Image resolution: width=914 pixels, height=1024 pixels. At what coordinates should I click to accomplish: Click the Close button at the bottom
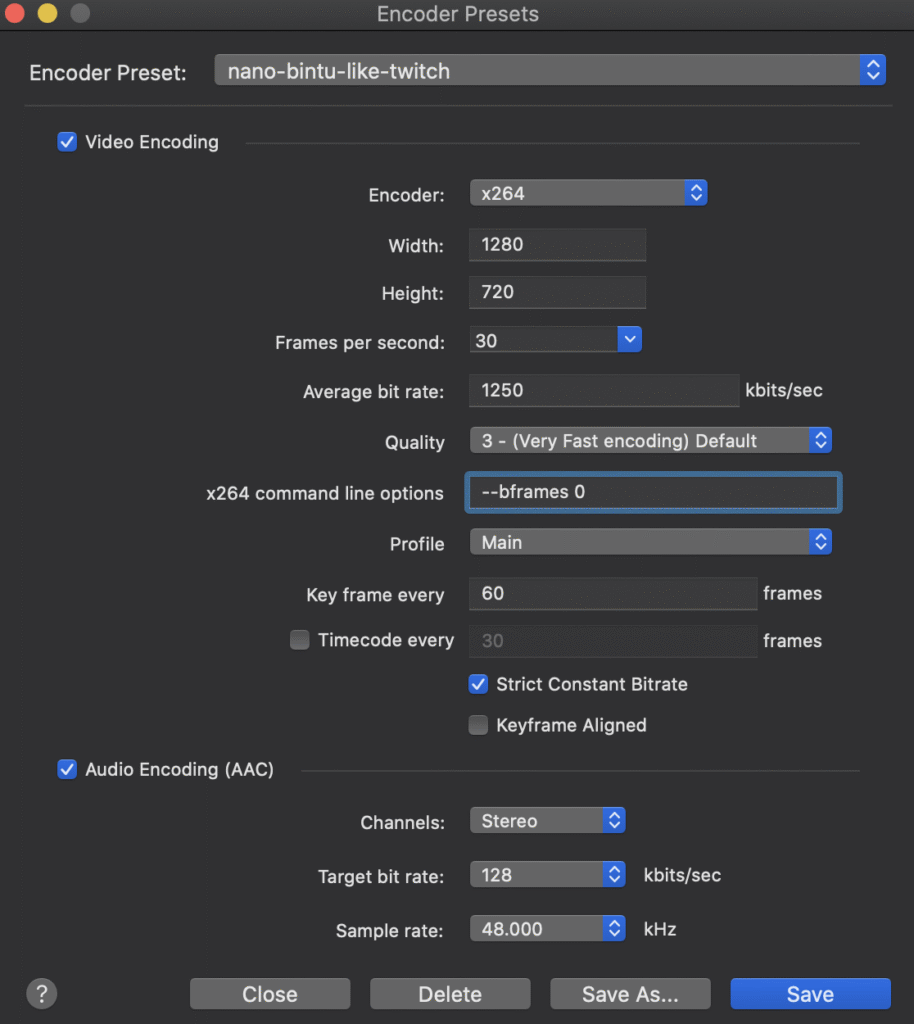(x=270, y=994)
